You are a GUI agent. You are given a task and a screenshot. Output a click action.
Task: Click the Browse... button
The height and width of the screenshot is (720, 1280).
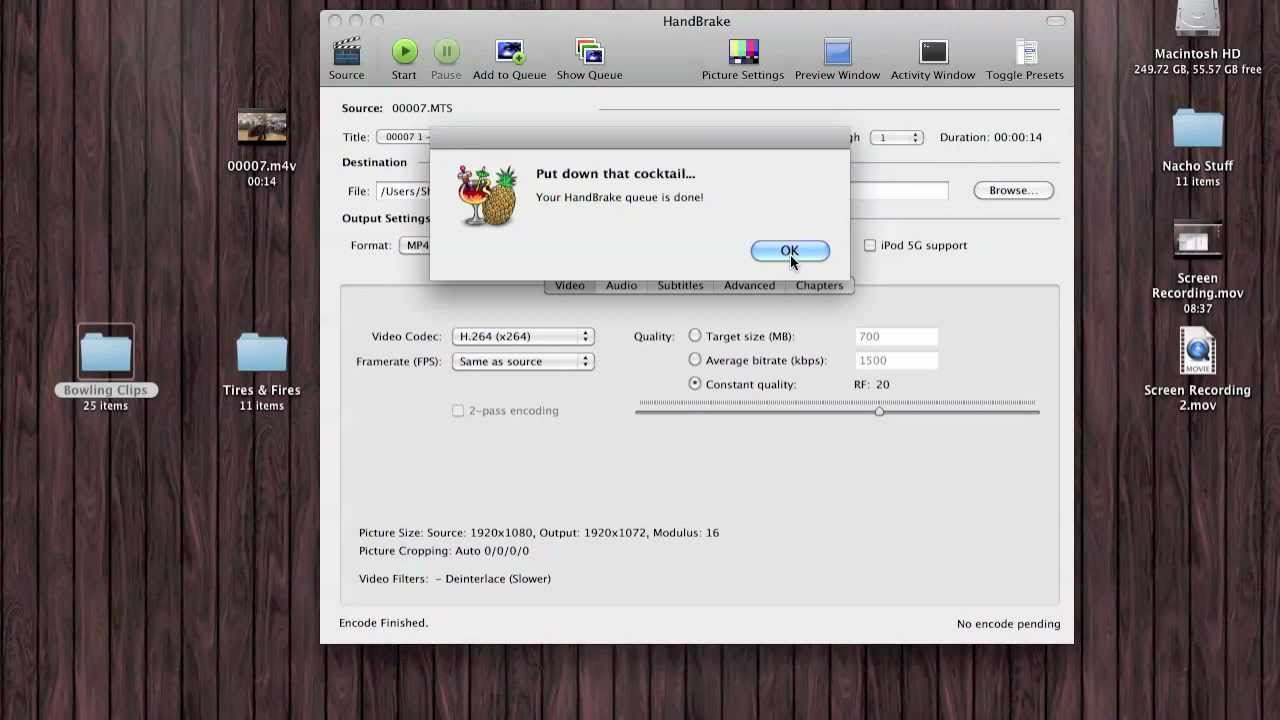coord(1013,190)
